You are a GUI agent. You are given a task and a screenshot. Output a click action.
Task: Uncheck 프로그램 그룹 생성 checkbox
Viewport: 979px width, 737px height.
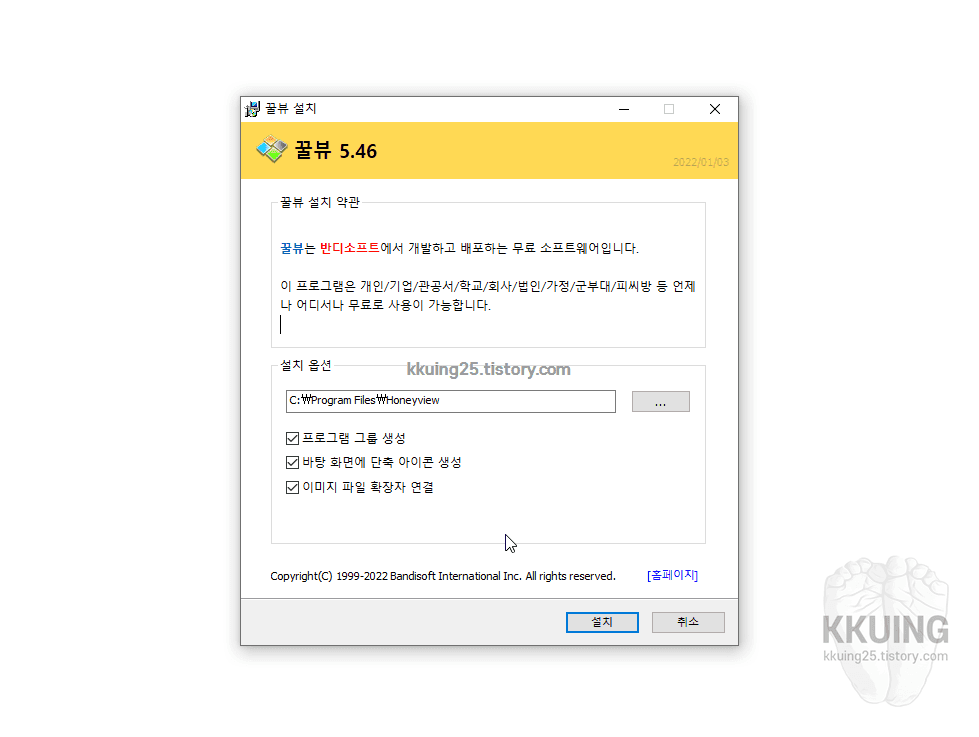(292, 438)
